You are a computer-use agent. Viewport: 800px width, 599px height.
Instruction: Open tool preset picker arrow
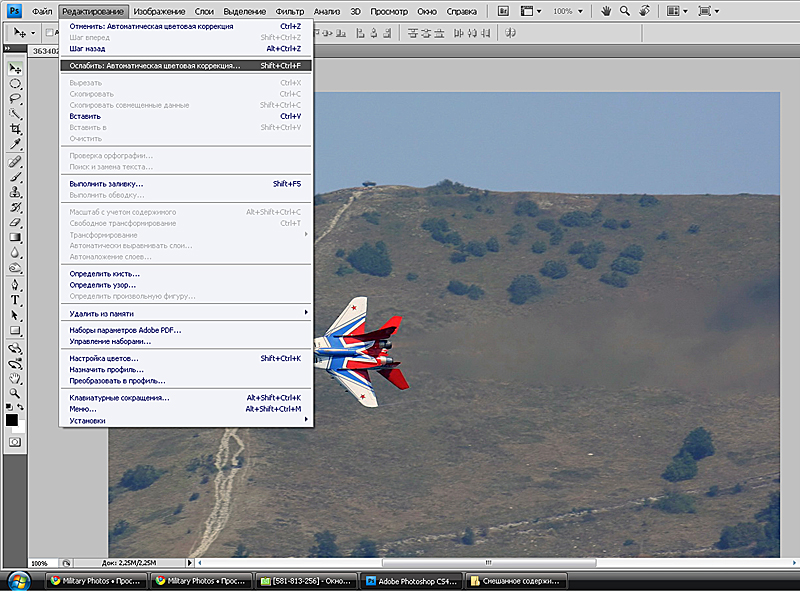[x=33, y=33]
